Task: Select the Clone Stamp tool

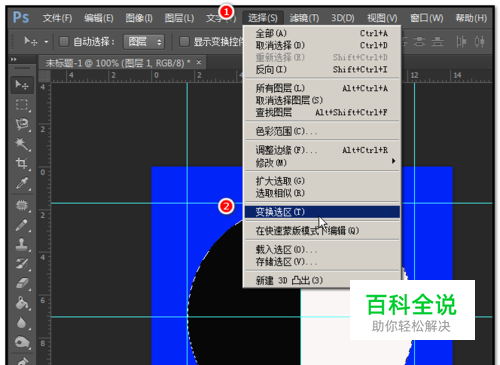Action: (22, 245)
